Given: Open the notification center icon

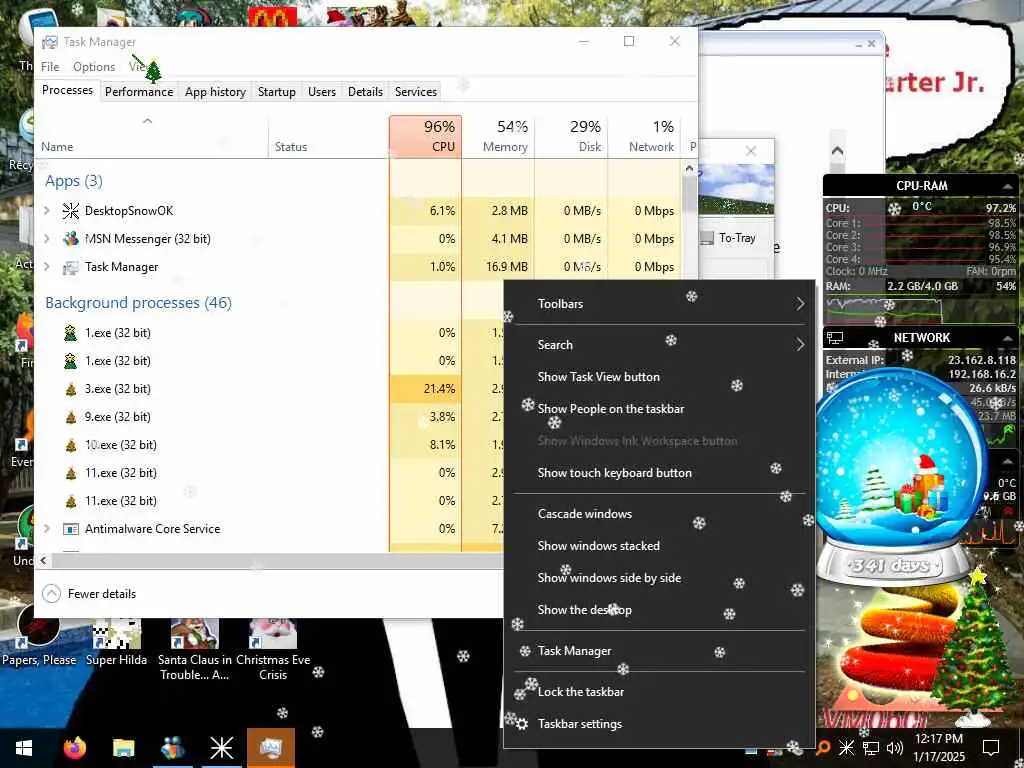Looking at the screenshot, I should tap(991, 748).
